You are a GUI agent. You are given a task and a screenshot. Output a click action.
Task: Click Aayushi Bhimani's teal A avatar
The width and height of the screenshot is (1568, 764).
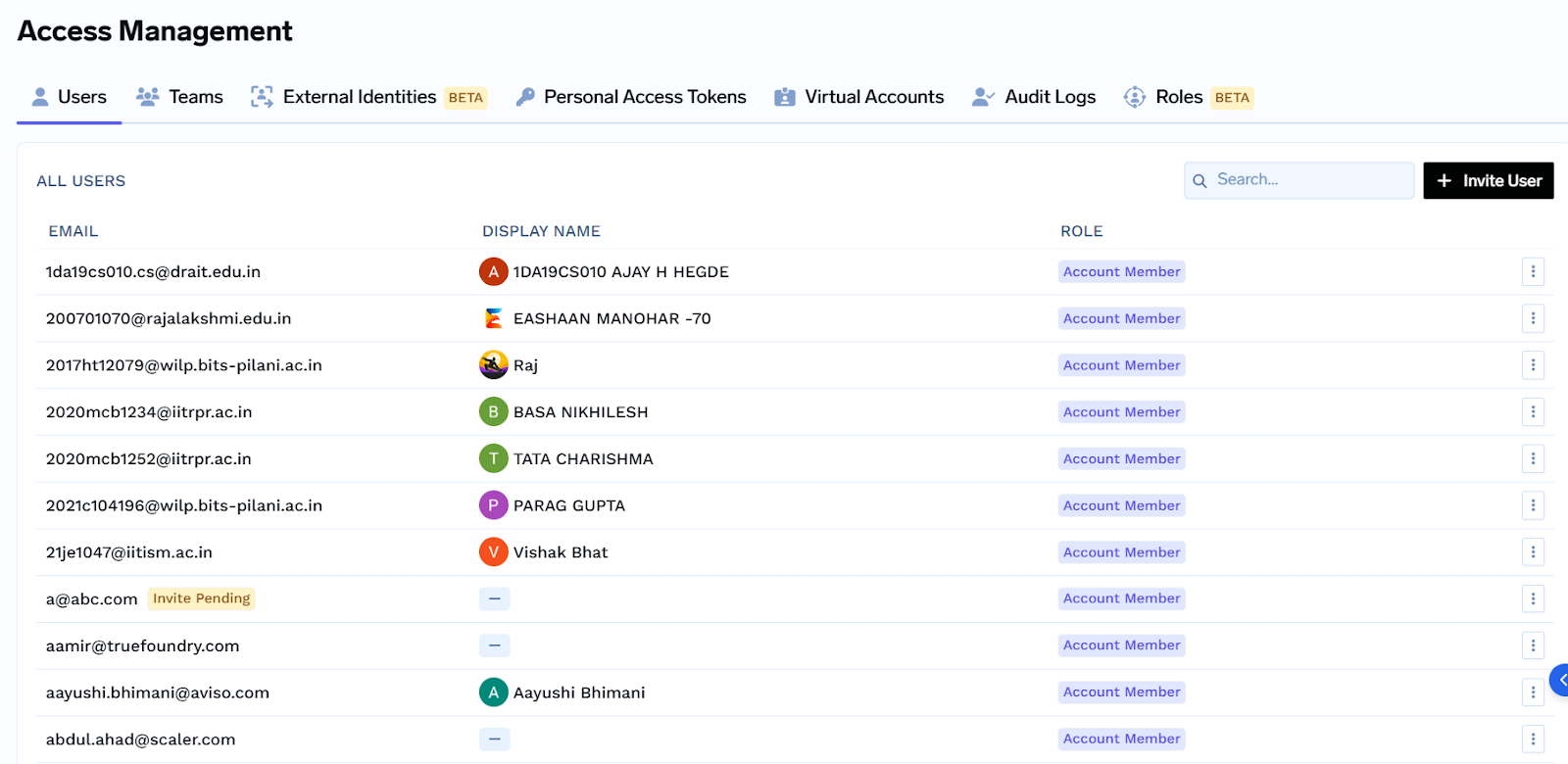pos(493,692)
